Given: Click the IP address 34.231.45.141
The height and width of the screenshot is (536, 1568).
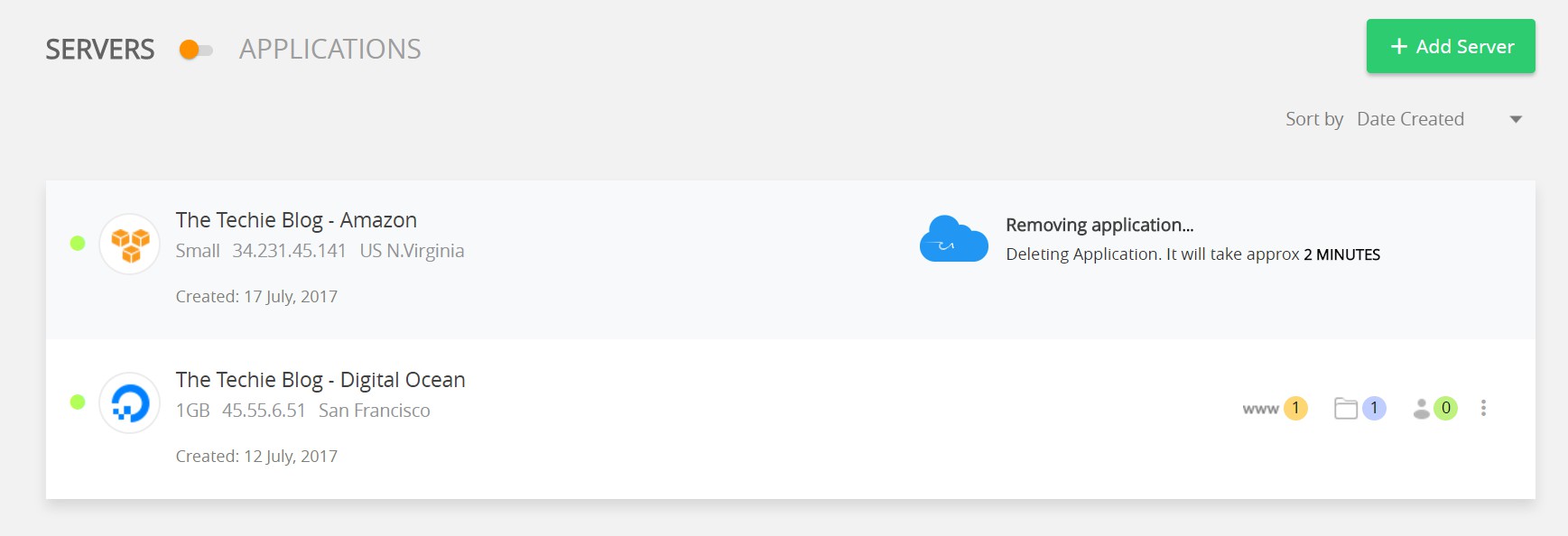Looking at the screenshot, I should pos(289,251).
